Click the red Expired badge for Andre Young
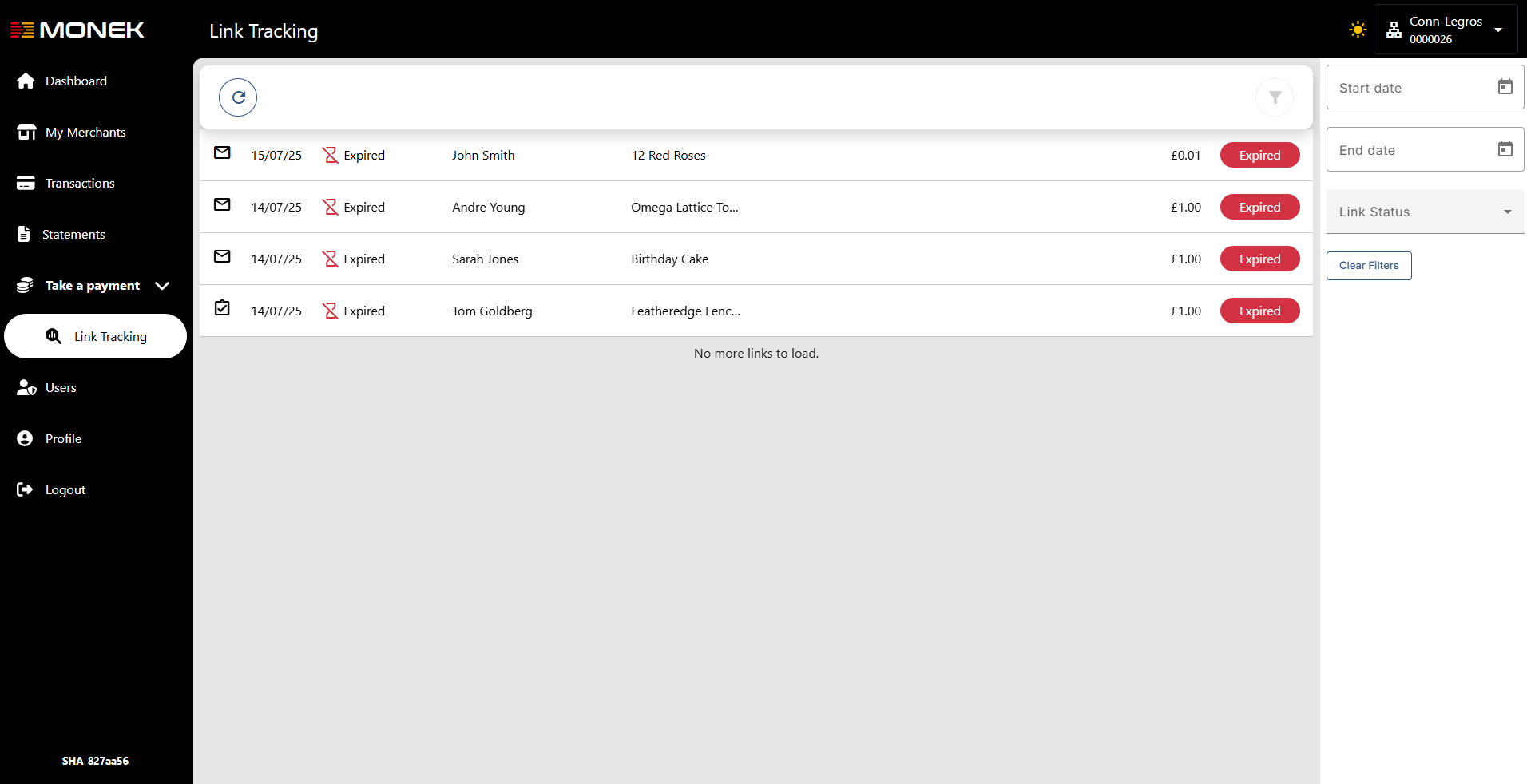The image size is (1527, 784). click(1259, 208)
